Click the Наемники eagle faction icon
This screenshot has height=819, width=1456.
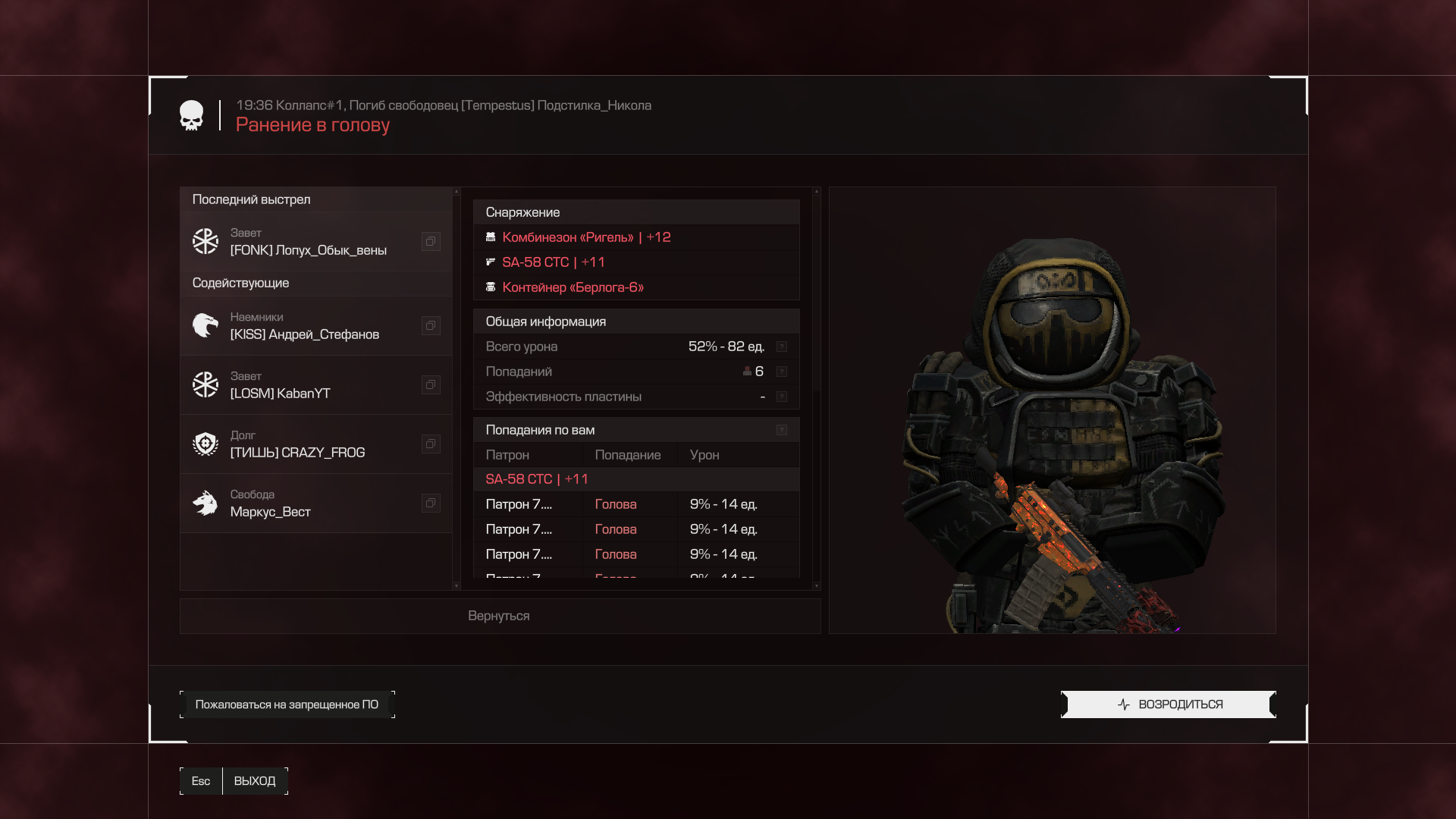[x=206, y=325]
